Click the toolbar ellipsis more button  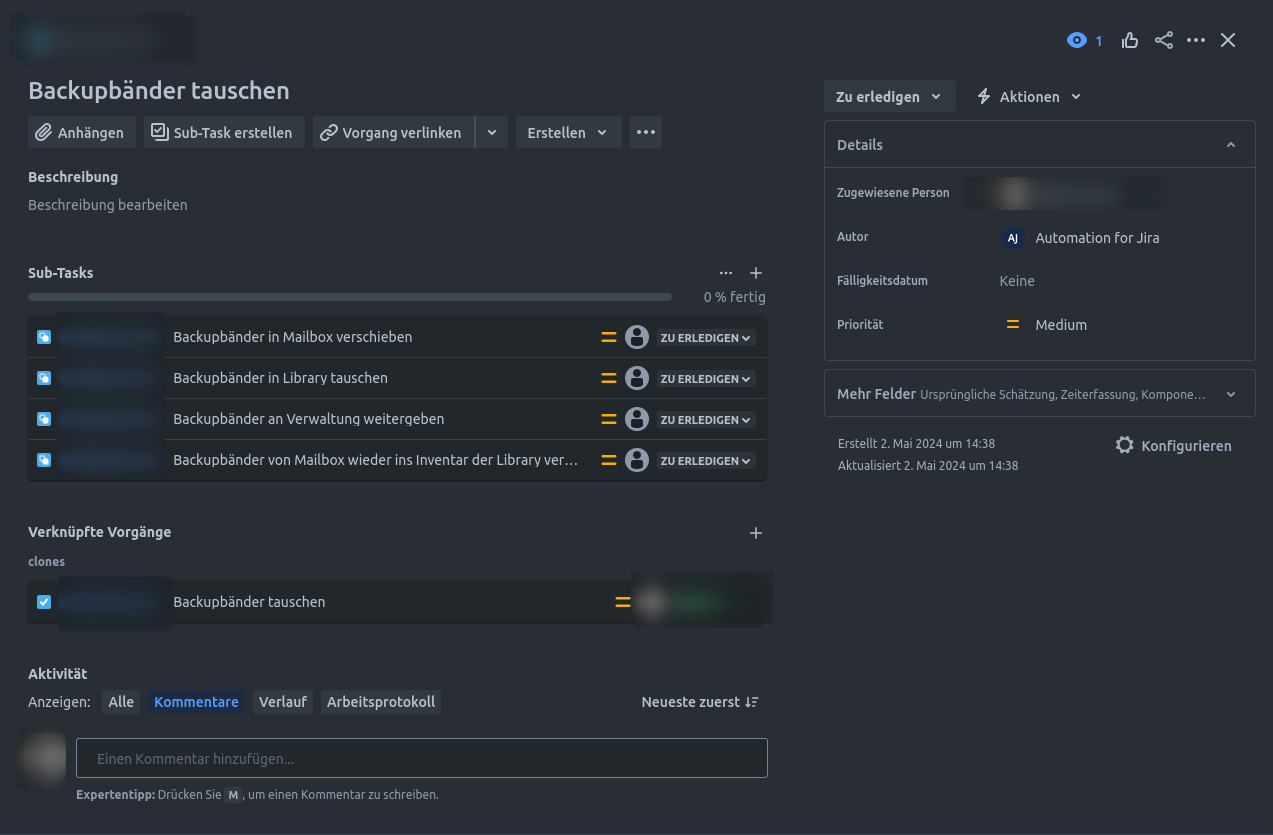646,132
